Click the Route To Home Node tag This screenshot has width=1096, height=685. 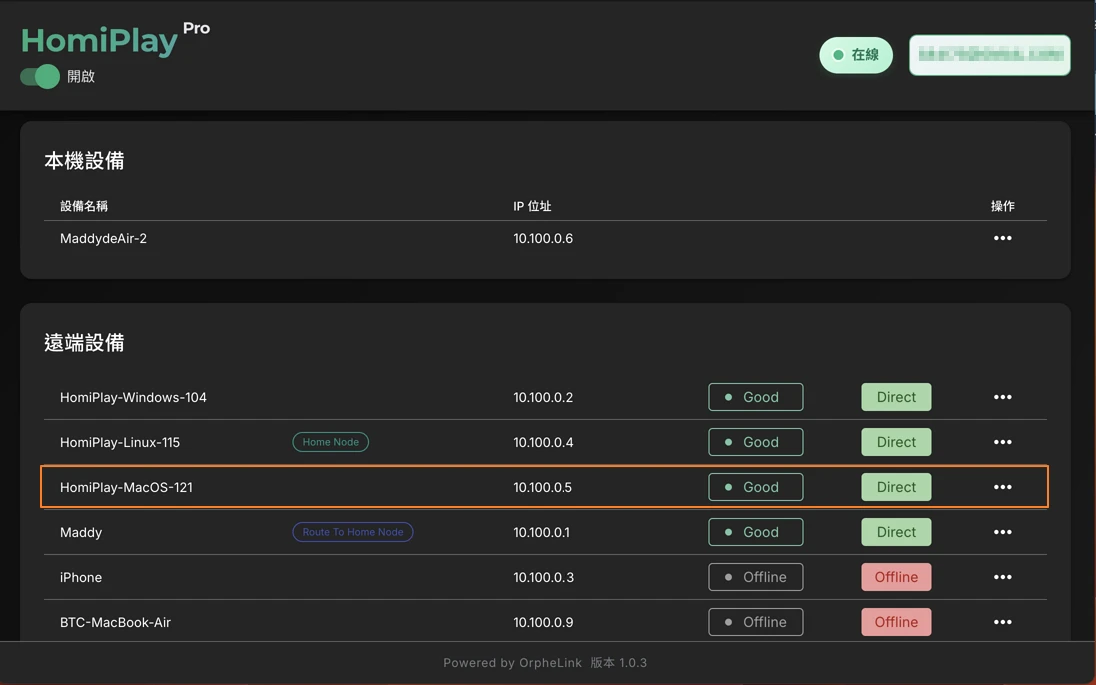(x=352, y=532)
